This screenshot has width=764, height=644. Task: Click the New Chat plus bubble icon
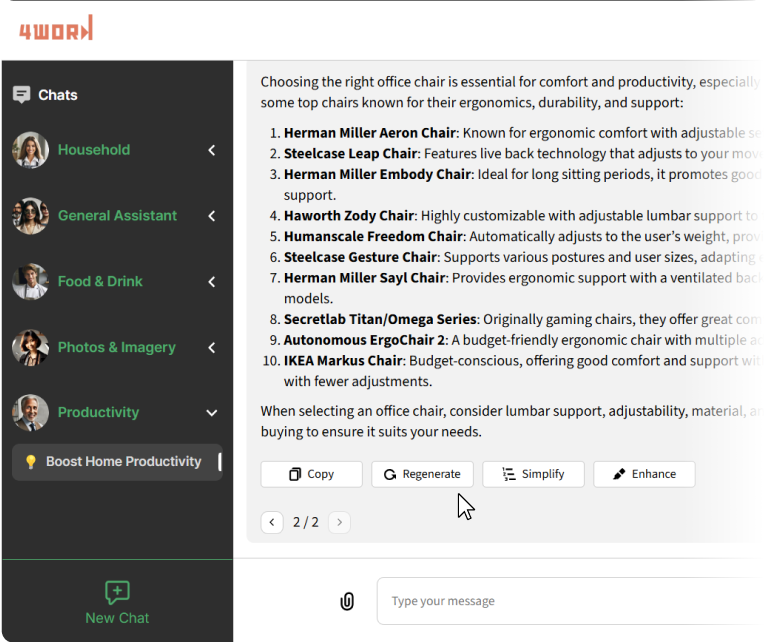pyautogui.click(x=117, y=592)
